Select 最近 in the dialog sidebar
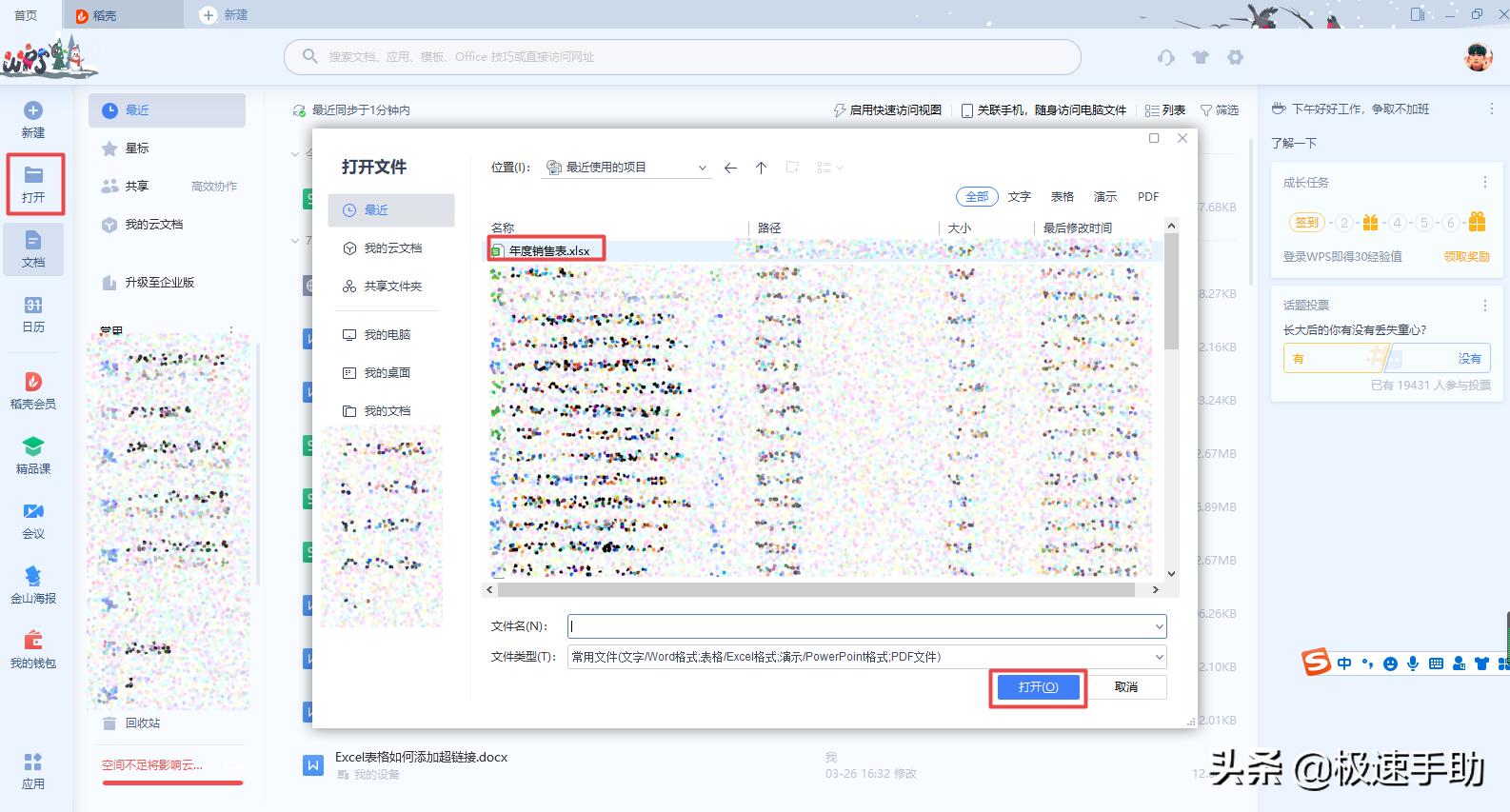Screen dimensions: 1510x812 (x=391, y=210)
